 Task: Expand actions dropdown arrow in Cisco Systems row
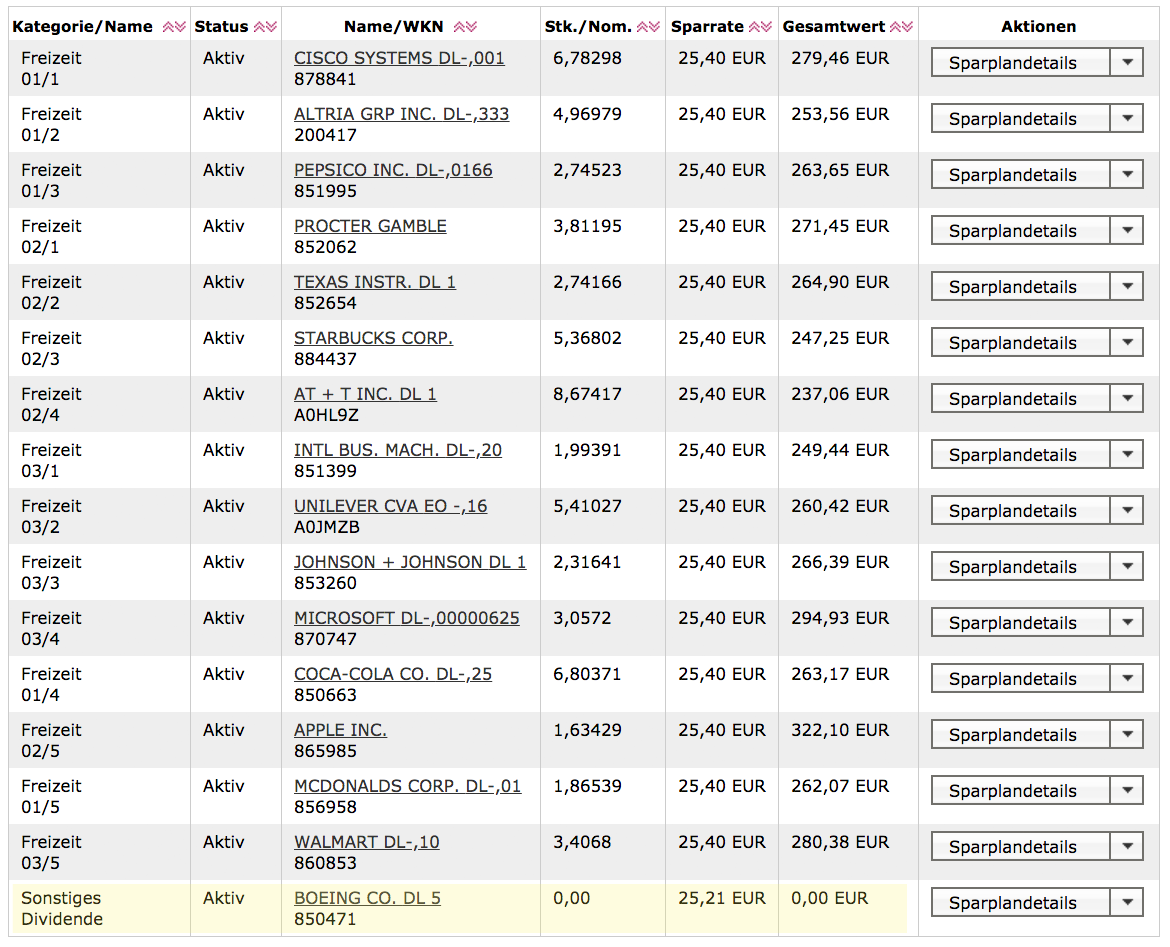(1127, 63)
